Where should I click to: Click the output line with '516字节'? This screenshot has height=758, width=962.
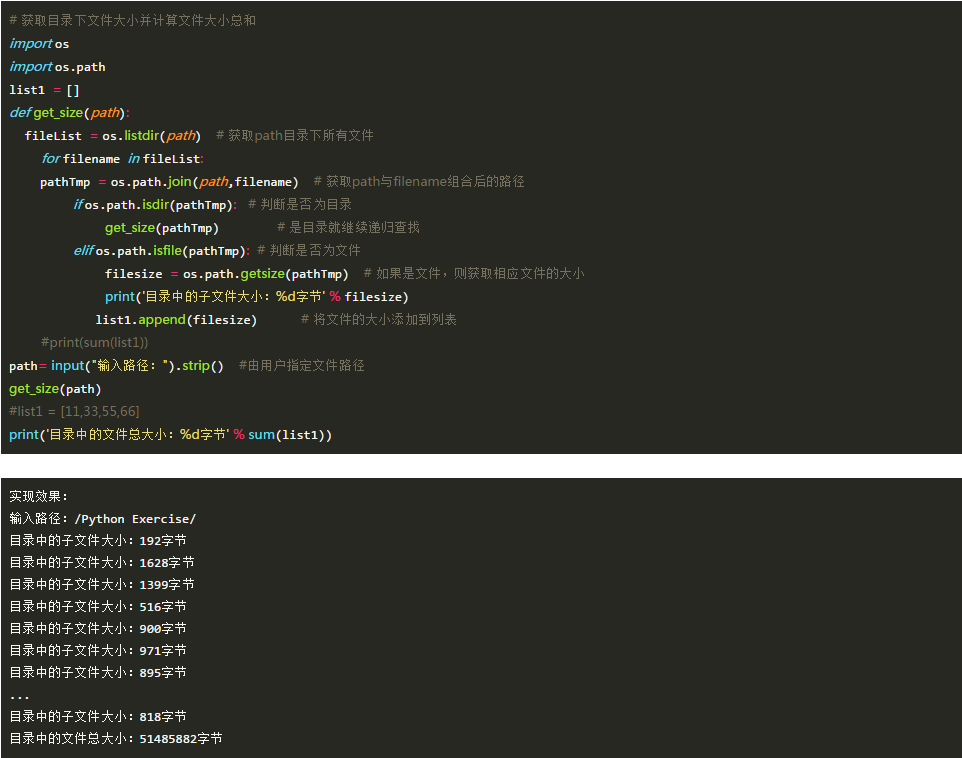98,606
